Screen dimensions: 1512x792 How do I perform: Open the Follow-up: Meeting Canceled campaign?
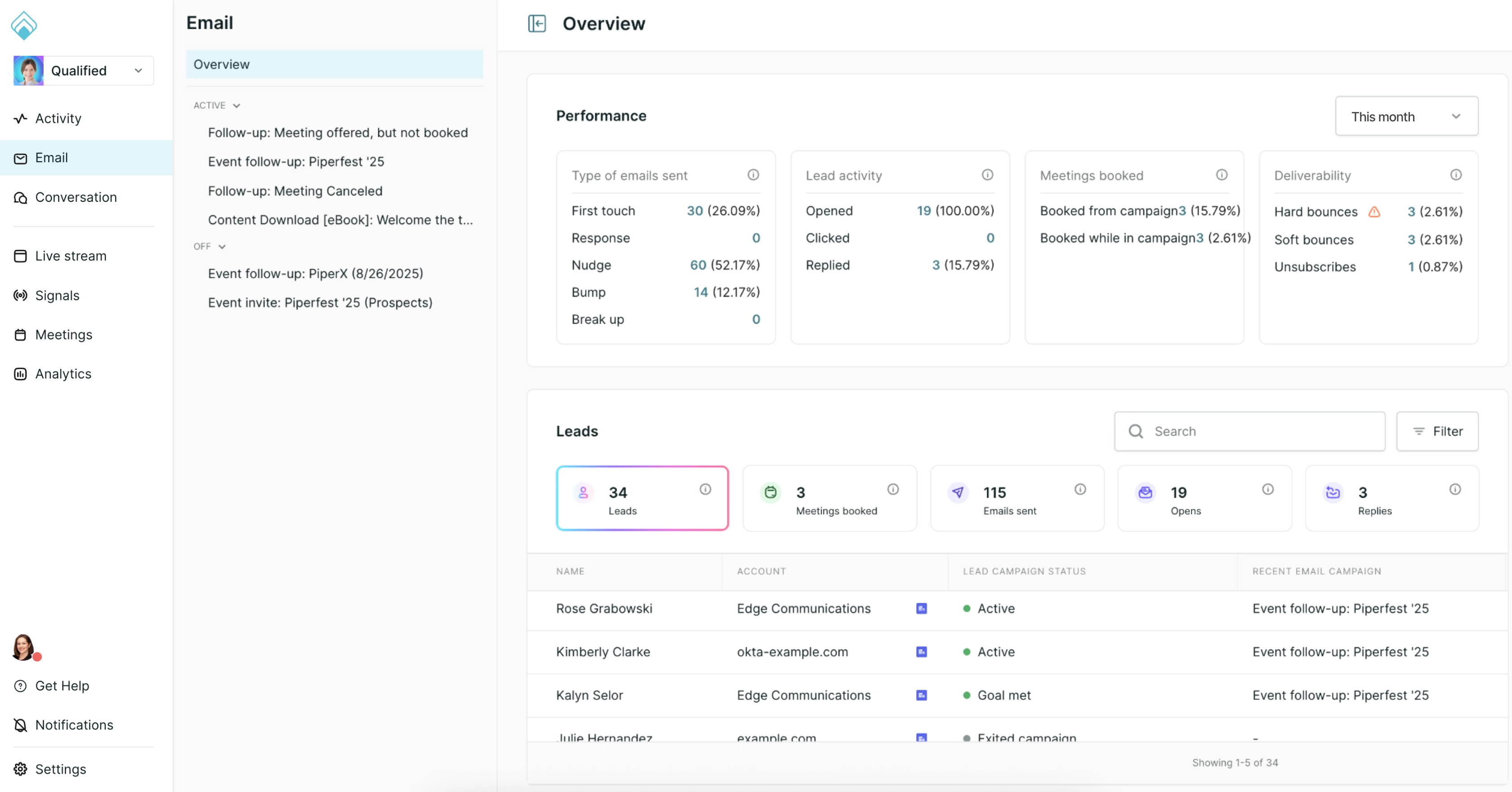point(295,191)
